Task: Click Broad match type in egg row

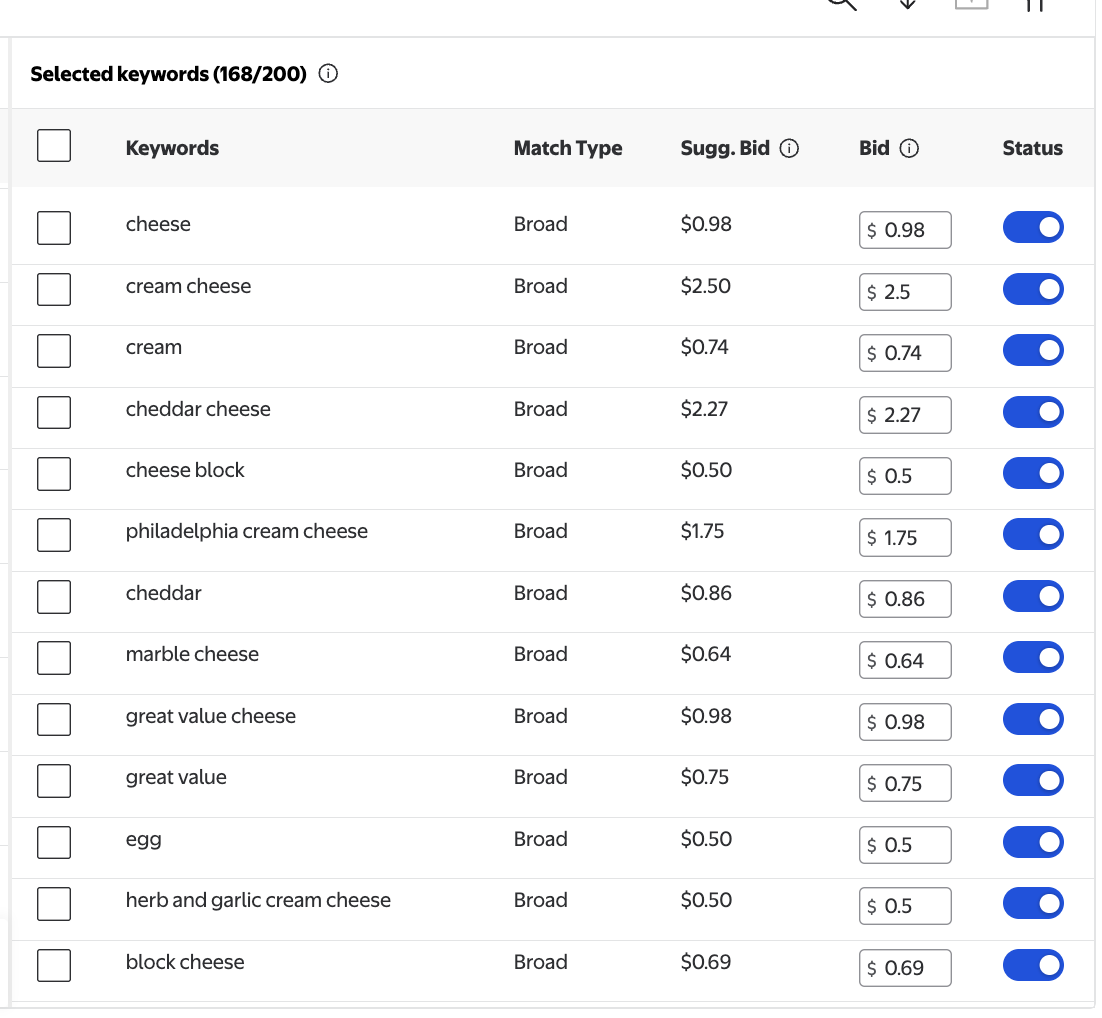Action: [x=540, y=839]
